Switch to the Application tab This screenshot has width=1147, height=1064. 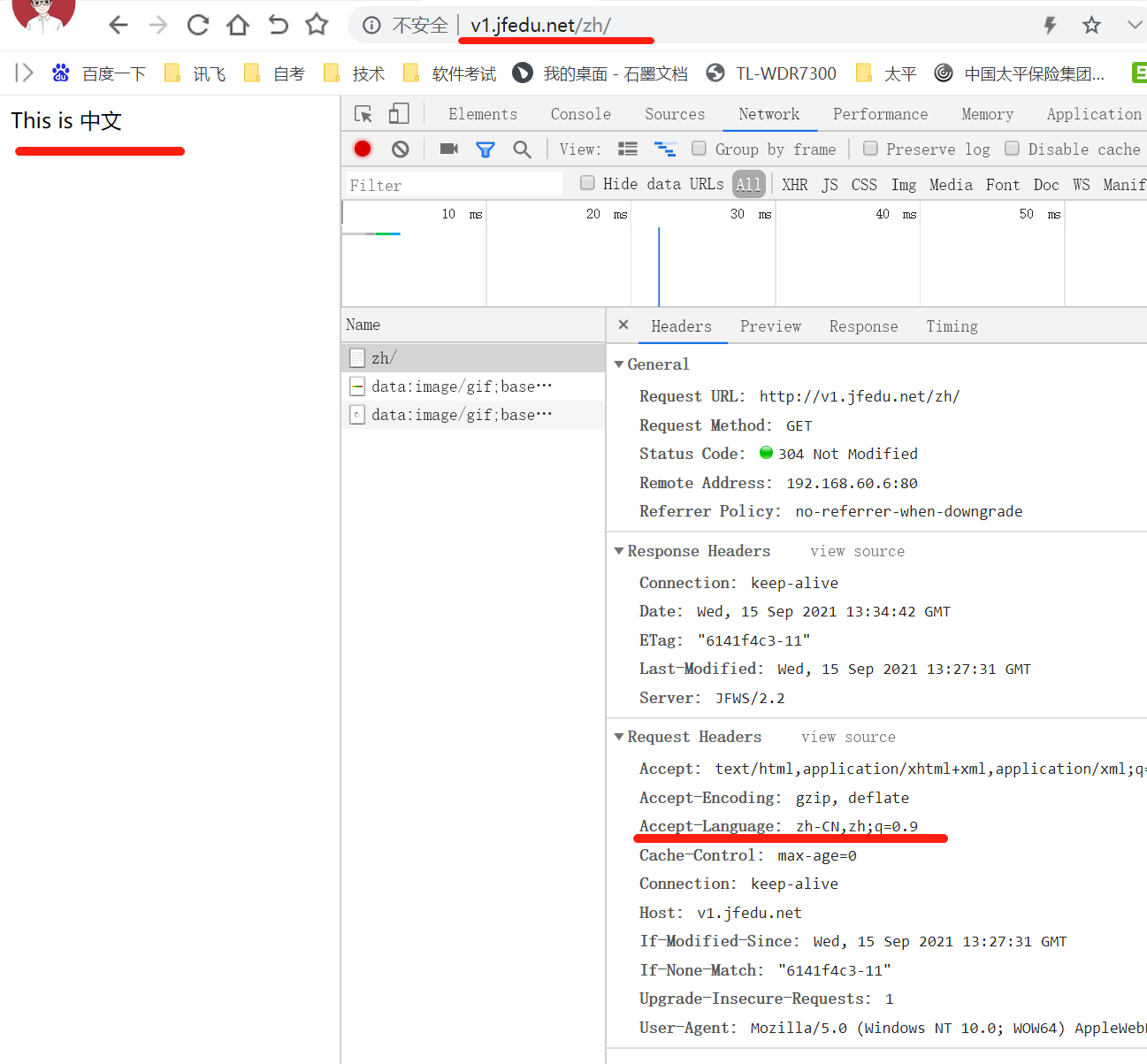1094,114
